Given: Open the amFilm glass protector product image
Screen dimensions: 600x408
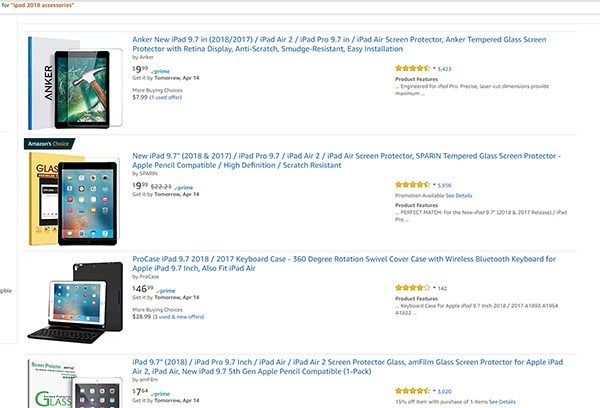Looking at the screenshot, I should click(x=75, y=384).
